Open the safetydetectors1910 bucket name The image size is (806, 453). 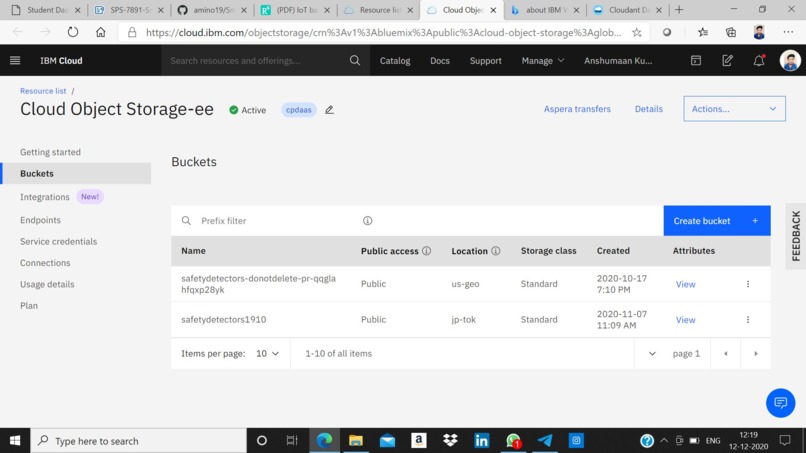pos(224,319)
